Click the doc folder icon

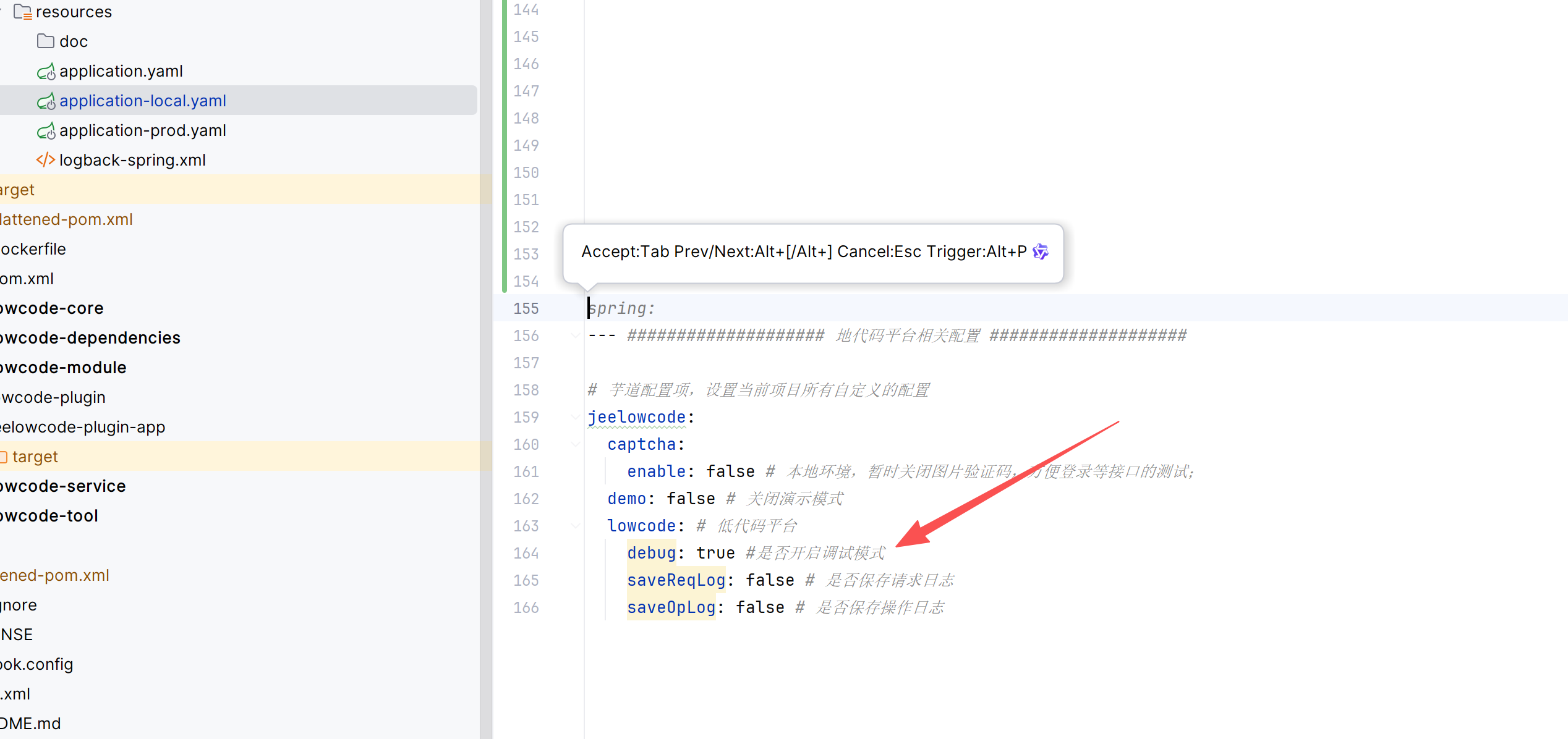[46, 41]
